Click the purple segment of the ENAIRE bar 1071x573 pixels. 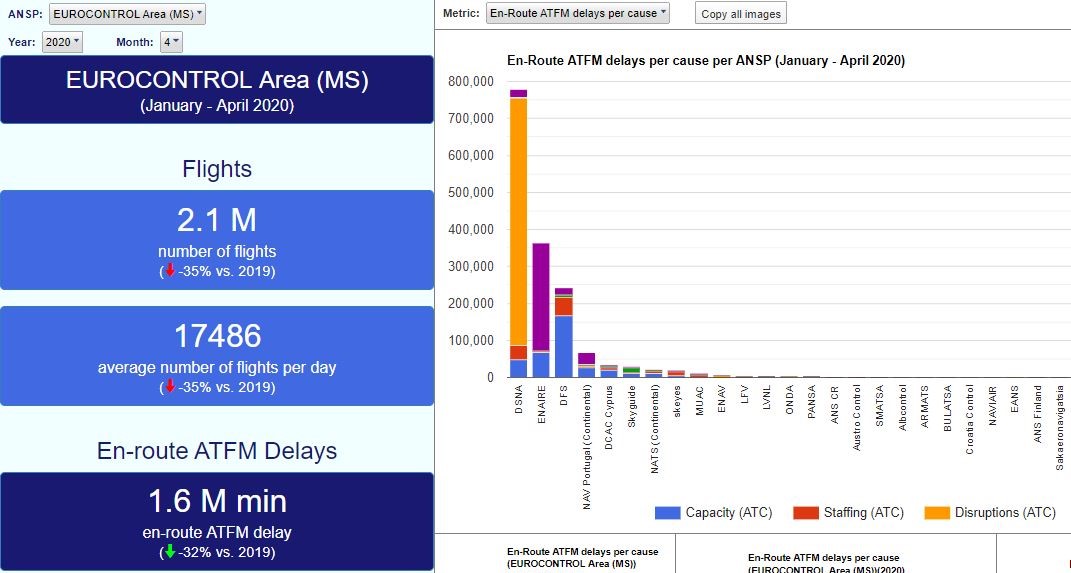pyautogui.click(x=541, y=296)
